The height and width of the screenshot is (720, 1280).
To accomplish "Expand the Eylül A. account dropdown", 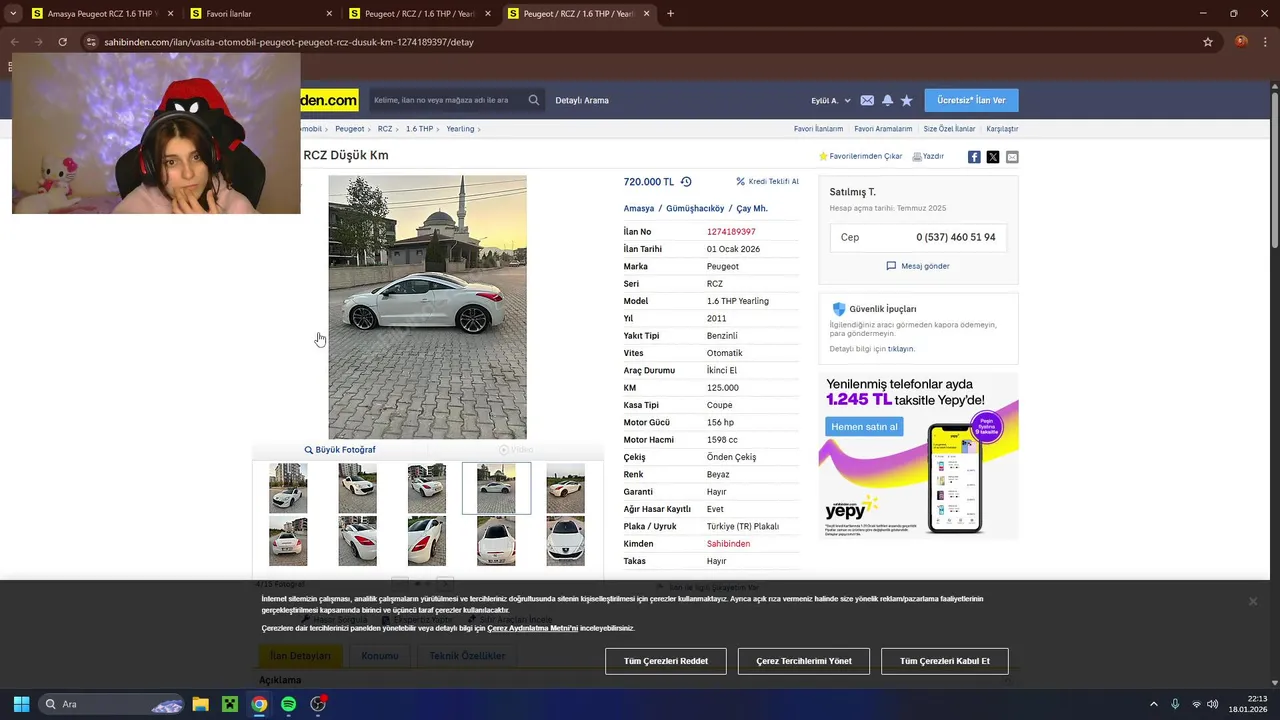I will click(831, 100).
